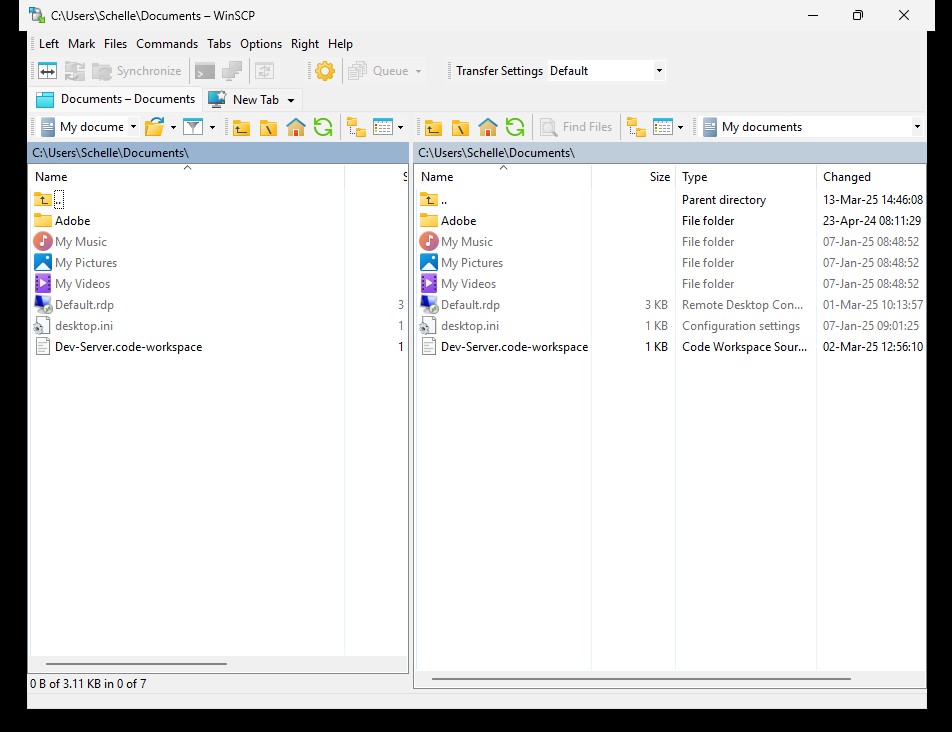Click the left panel's Open Directory folder icon

pyautogui.click(x=154, y=127)
